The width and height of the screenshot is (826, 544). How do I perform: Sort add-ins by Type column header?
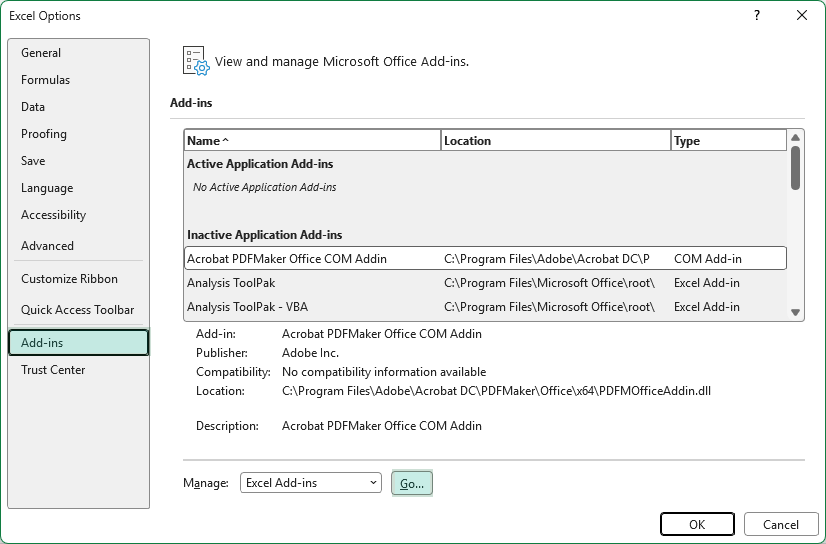[729, 141]
